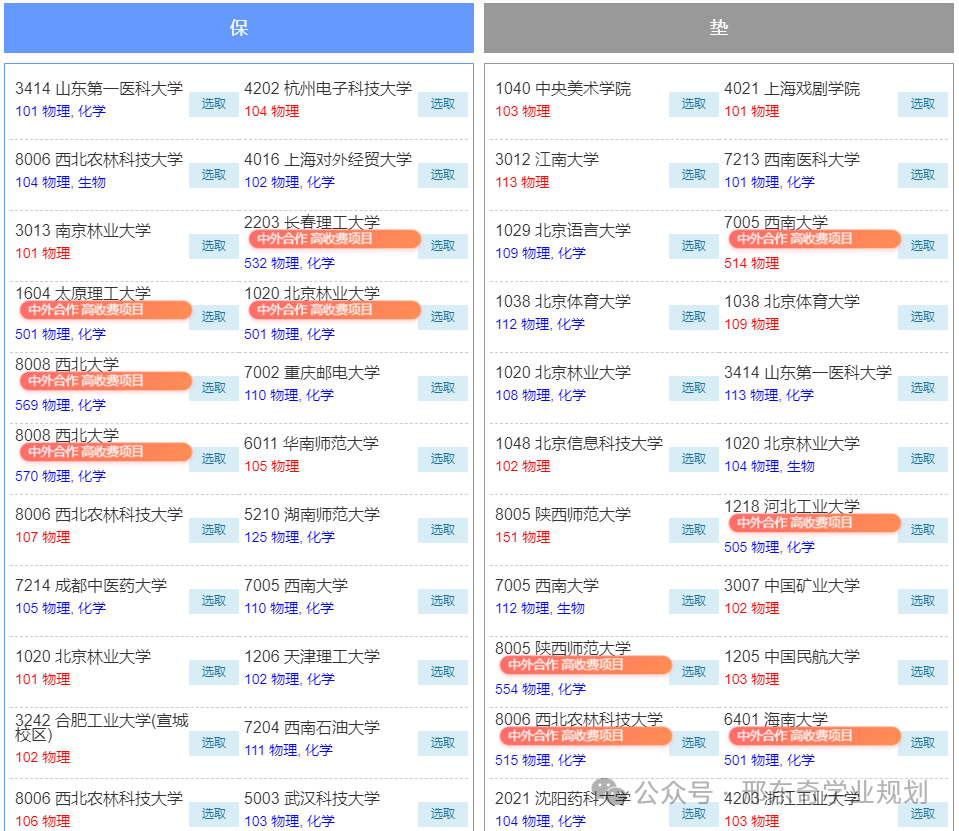Click 选取 beside 上海戏剧学院
Screen dimensions: 959x831
pyautogui.click(x=922, y=104)
